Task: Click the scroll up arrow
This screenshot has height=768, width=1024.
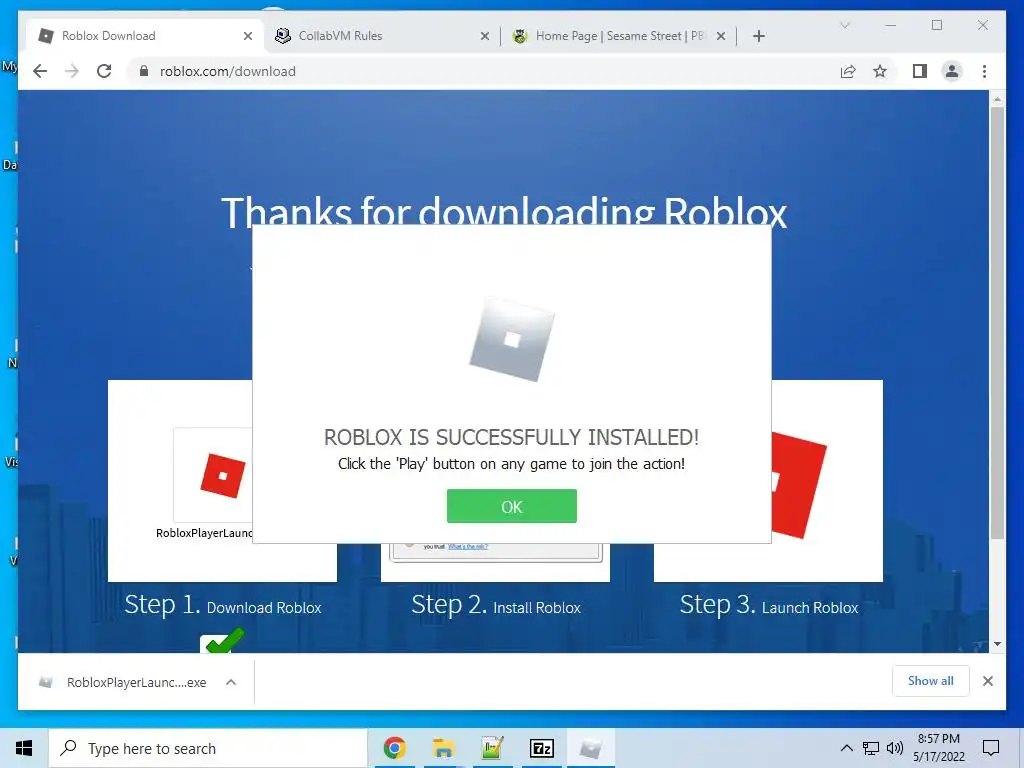Action: [997, 99]
